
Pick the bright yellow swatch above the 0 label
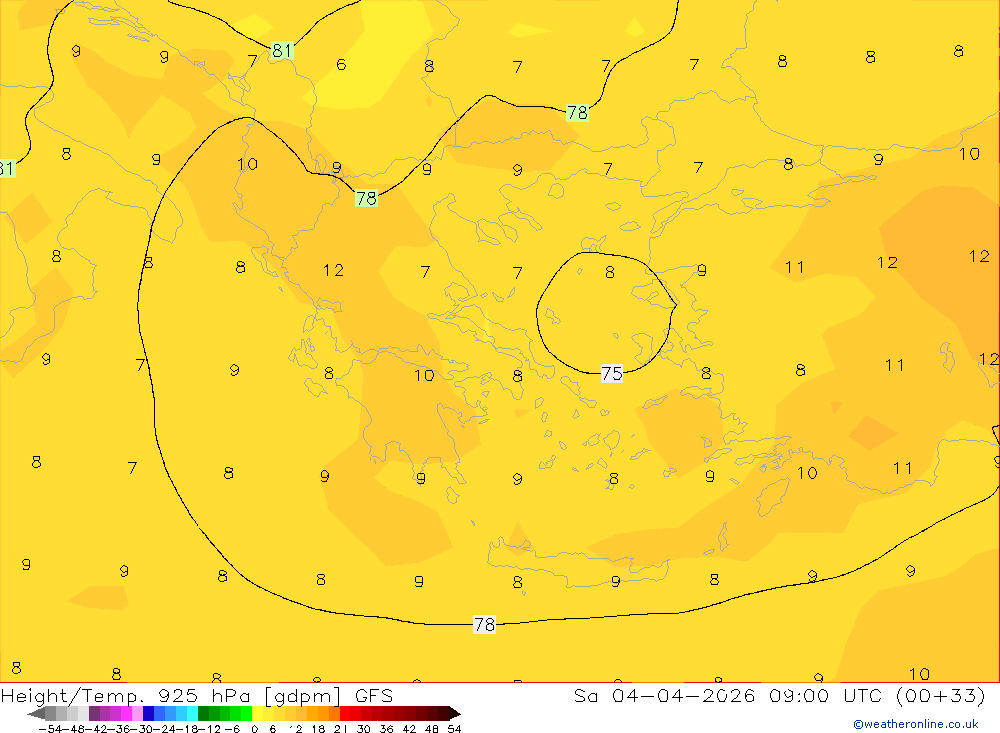[x=258, y=714]
